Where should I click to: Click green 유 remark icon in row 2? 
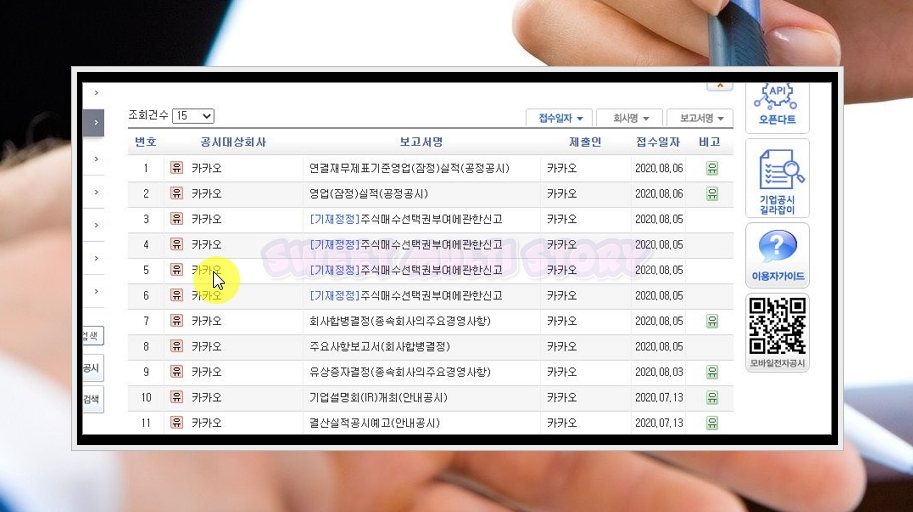coord(712,193)
